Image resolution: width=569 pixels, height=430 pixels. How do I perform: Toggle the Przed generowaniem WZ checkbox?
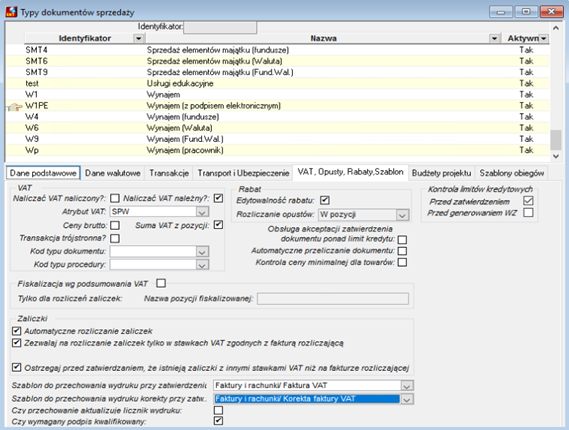(x=528, y=212)
